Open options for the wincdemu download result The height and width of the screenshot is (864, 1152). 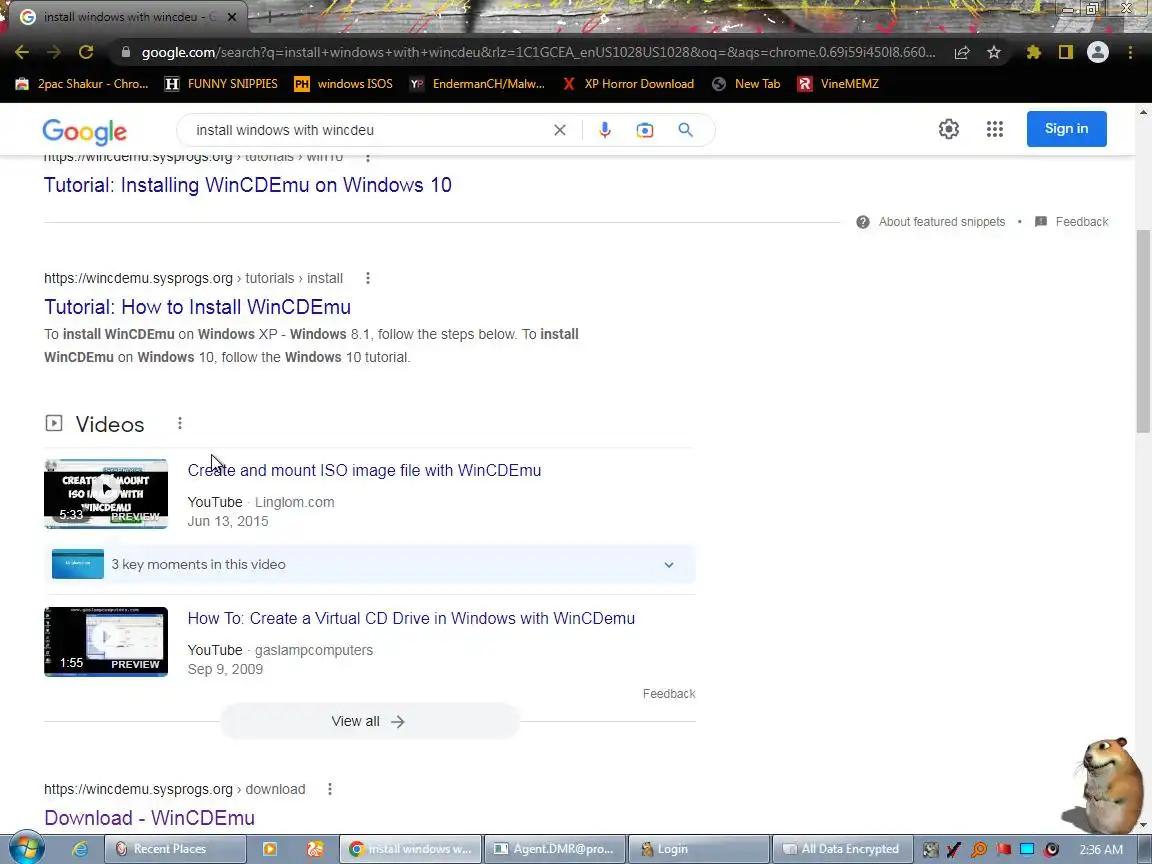[330, 789]
